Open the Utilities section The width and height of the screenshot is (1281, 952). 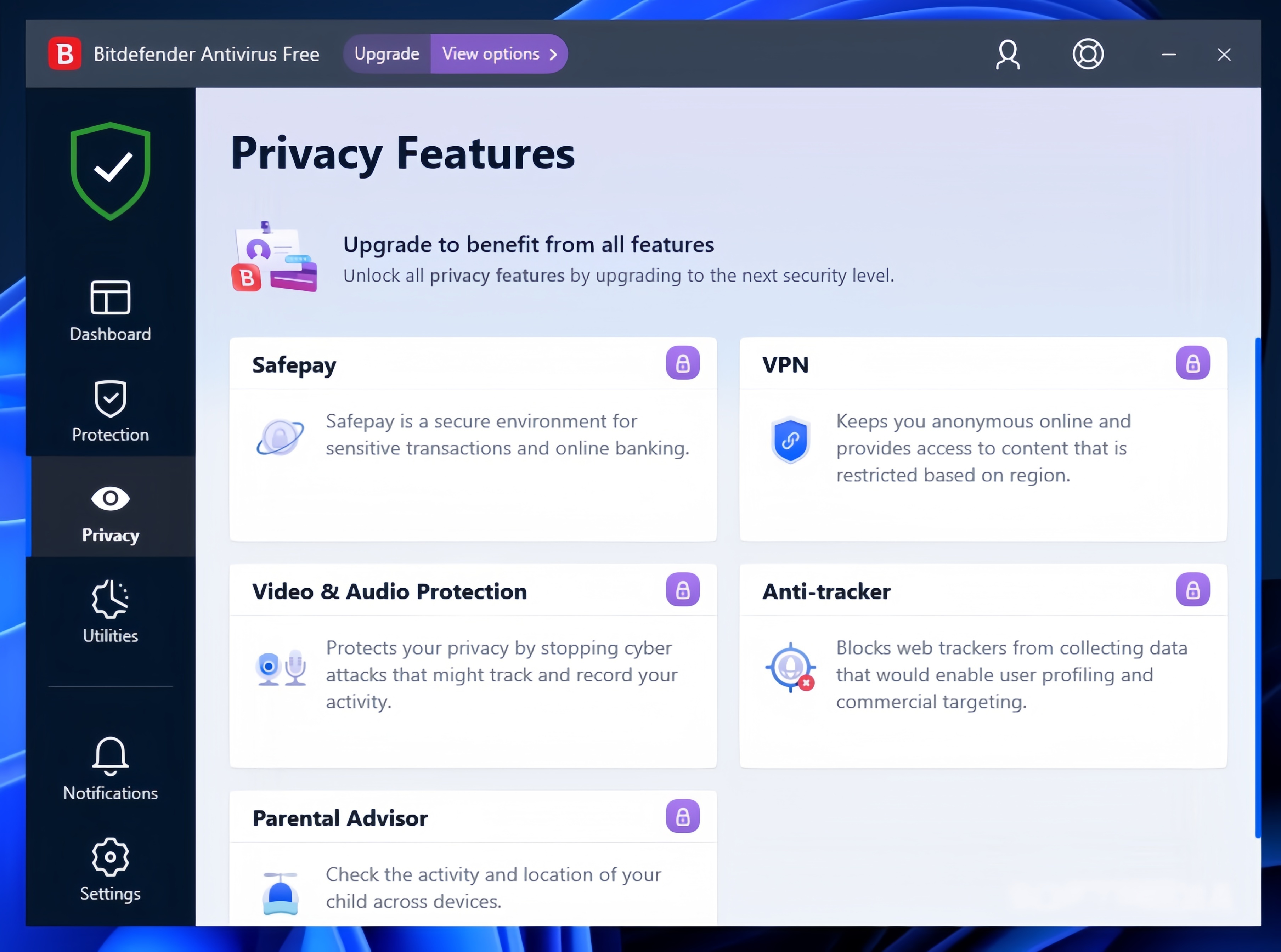click(x=111, y=611)
